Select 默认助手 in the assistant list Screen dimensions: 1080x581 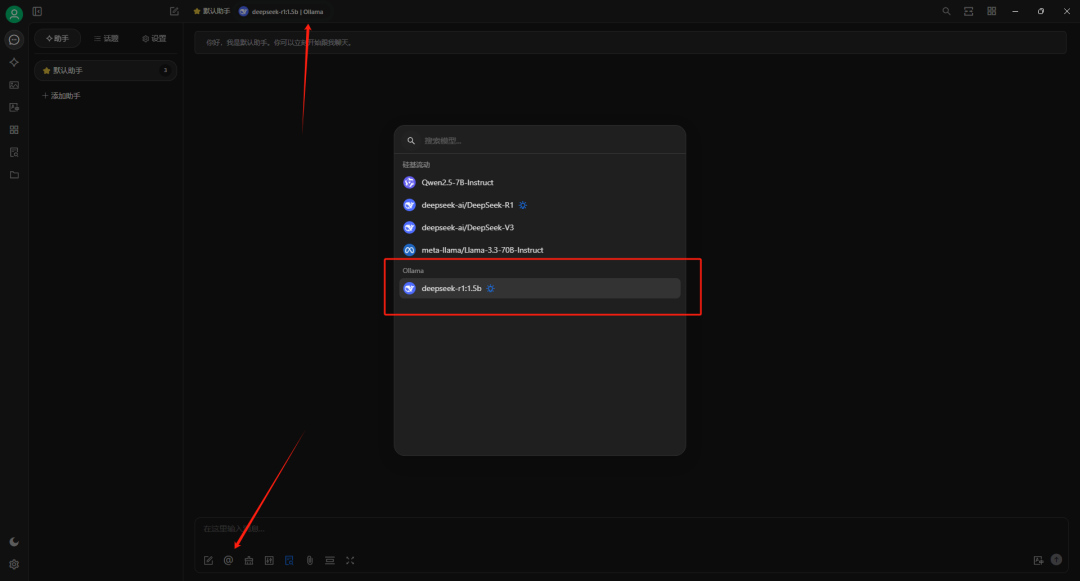tap(105, 70)
